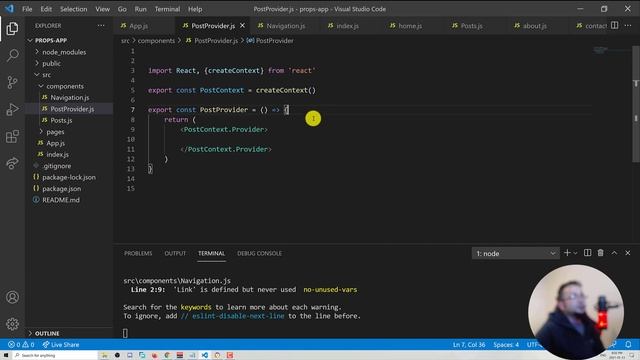The width and height of the screenshot is (640, 360).
Task: Maximize terminal panel with up chevron
Action: pyautogui.click(x=614, y=253)
